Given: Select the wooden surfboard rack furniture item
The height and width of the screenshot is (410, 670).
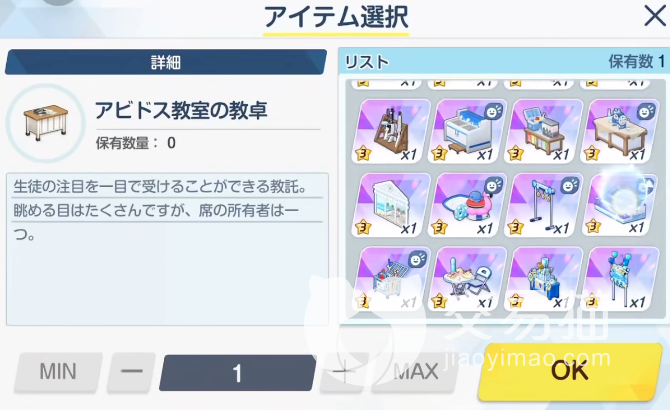Looking at the screenshot, I should pos(391,131).
